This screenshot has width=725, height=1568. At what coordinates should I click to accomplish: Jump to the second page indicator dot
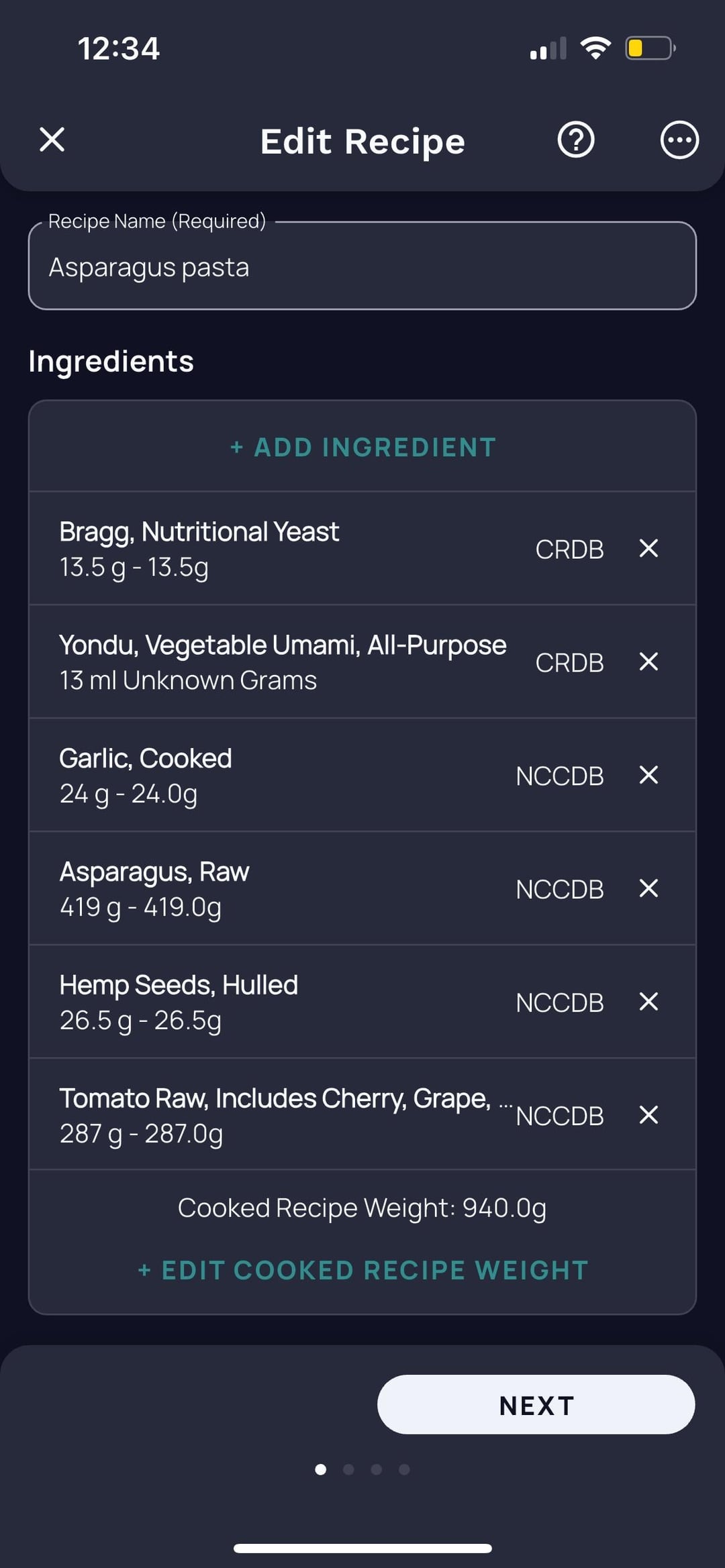348,1469
